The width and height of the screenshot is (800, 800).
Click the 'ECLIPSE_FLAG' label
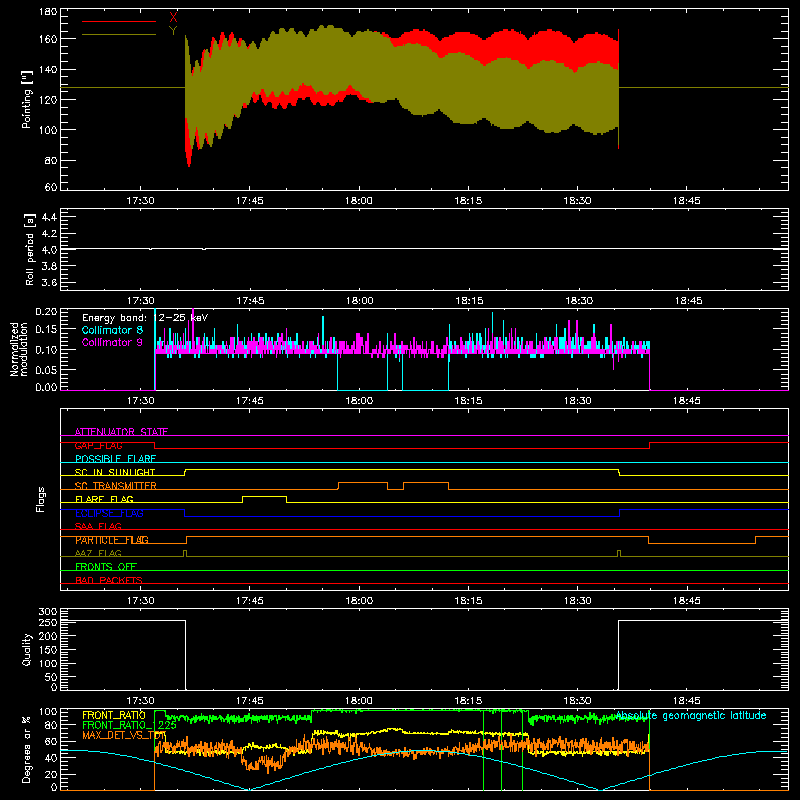click(x=110, y=513)
